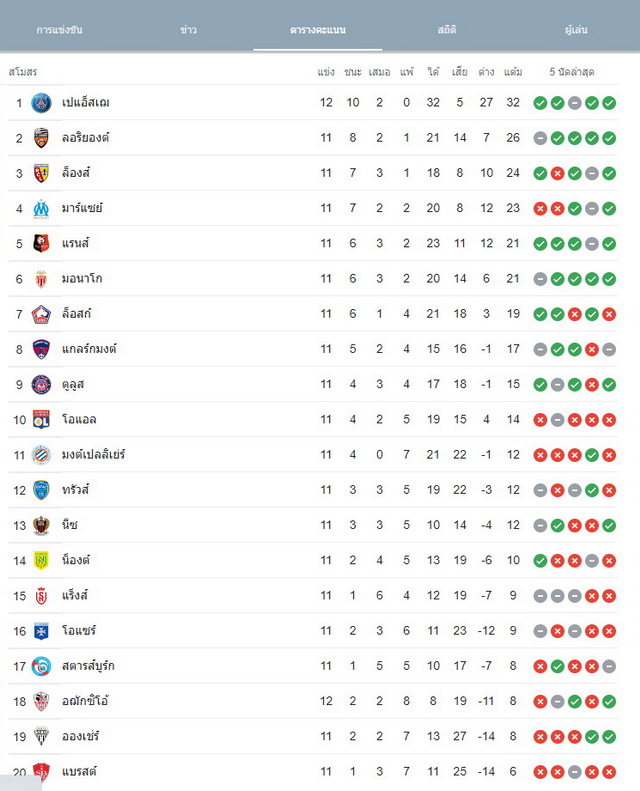Viewport: 640px width, 791px height.
Task: Switch to the ผู้เล่น tab
Action: pyautogui.click(x=576, y=30)
